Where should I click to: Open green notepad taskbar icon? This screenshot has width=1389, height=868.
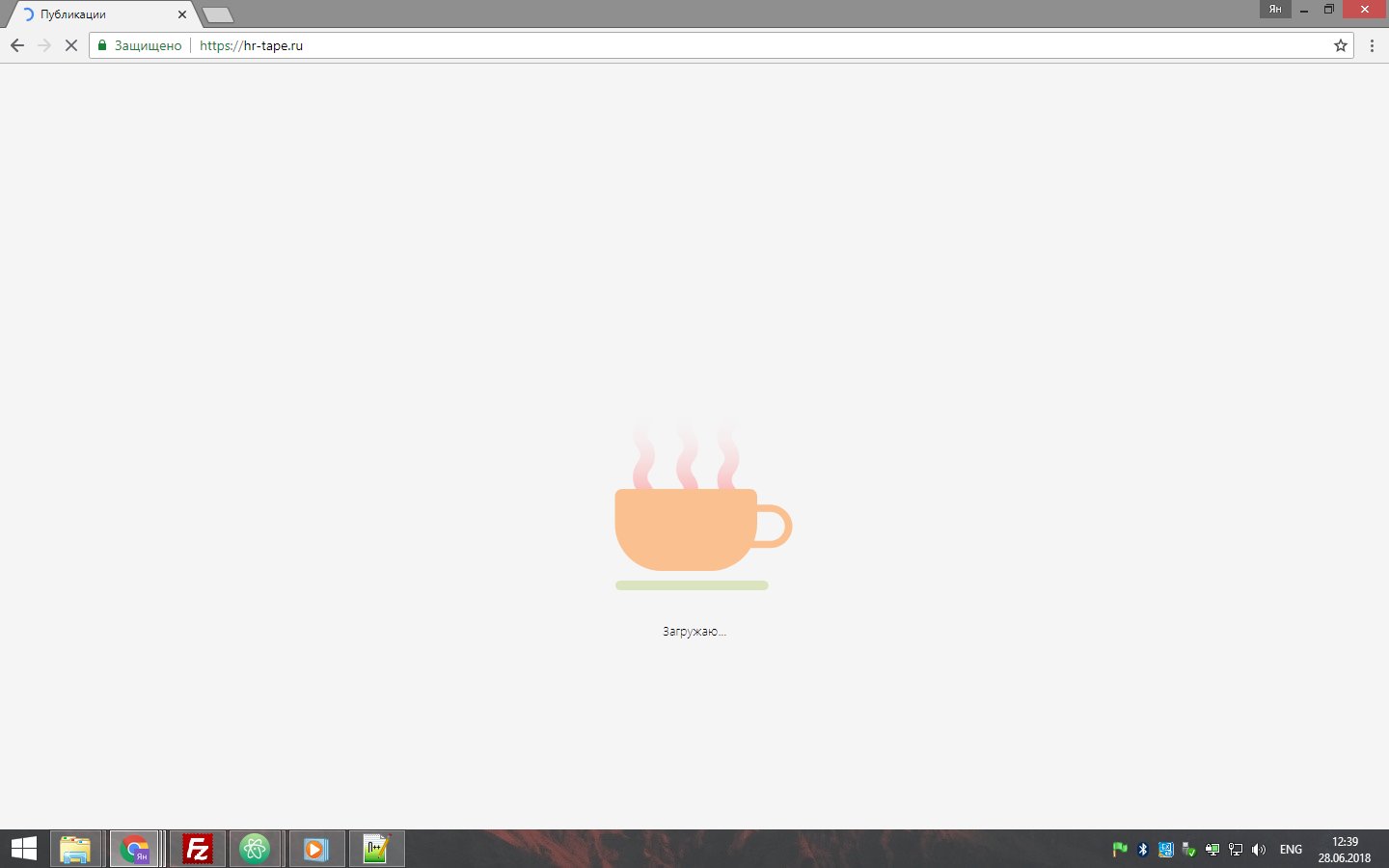[x=376, y=849]
